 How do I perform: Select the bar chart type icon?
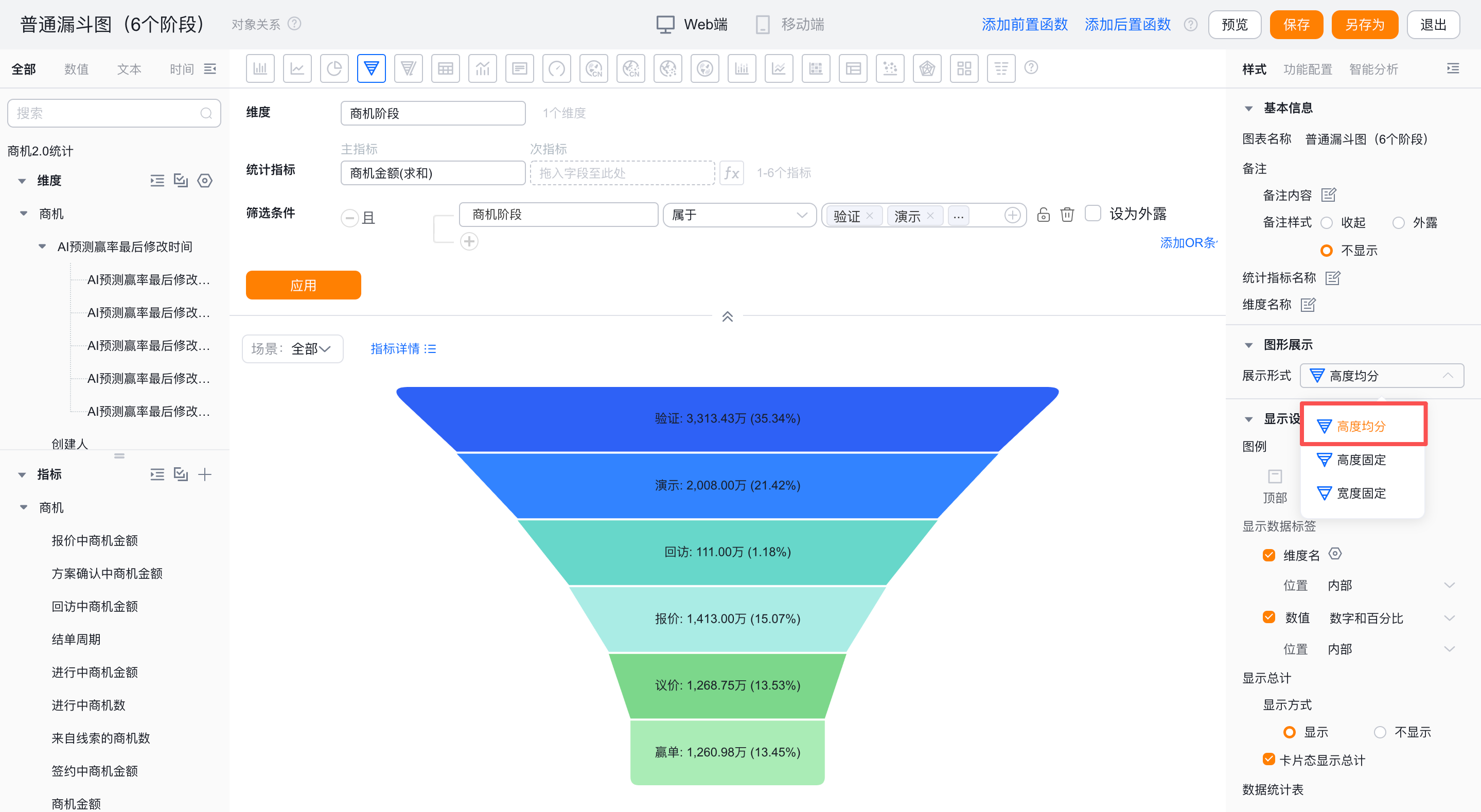coord(260,69)
